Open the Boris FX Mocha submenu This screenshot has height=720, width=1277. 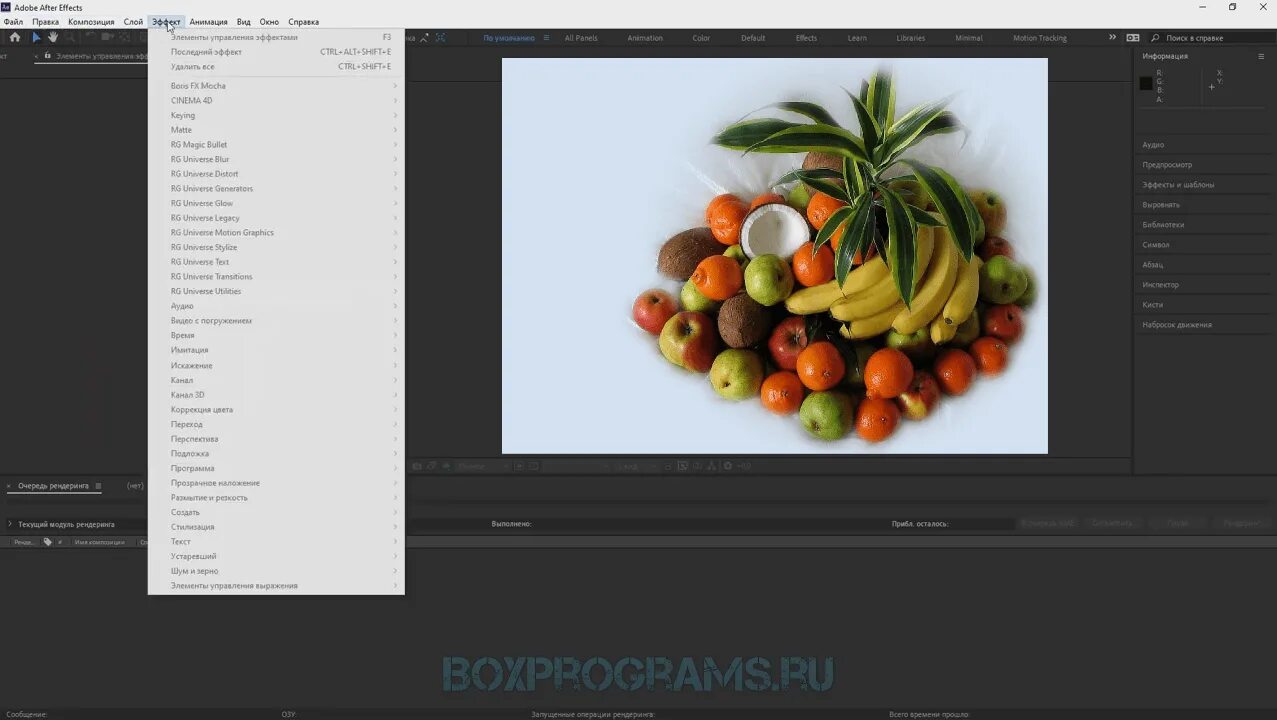point(276,86)
